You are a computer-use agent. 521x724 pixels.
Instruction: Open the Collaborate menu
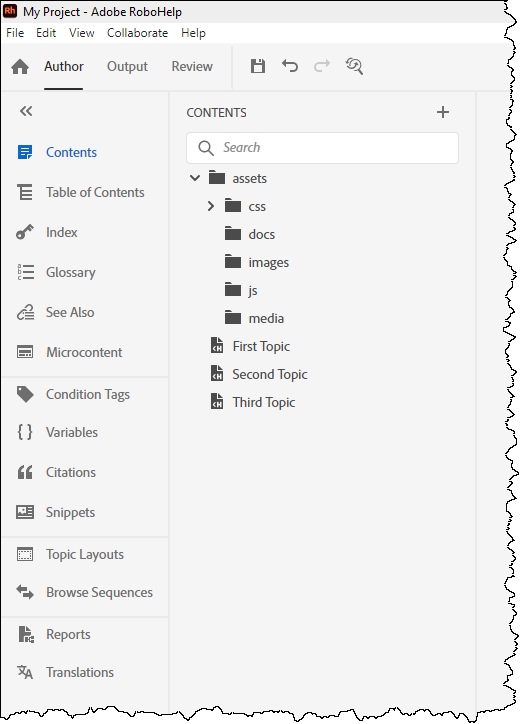tap(137, 33)
